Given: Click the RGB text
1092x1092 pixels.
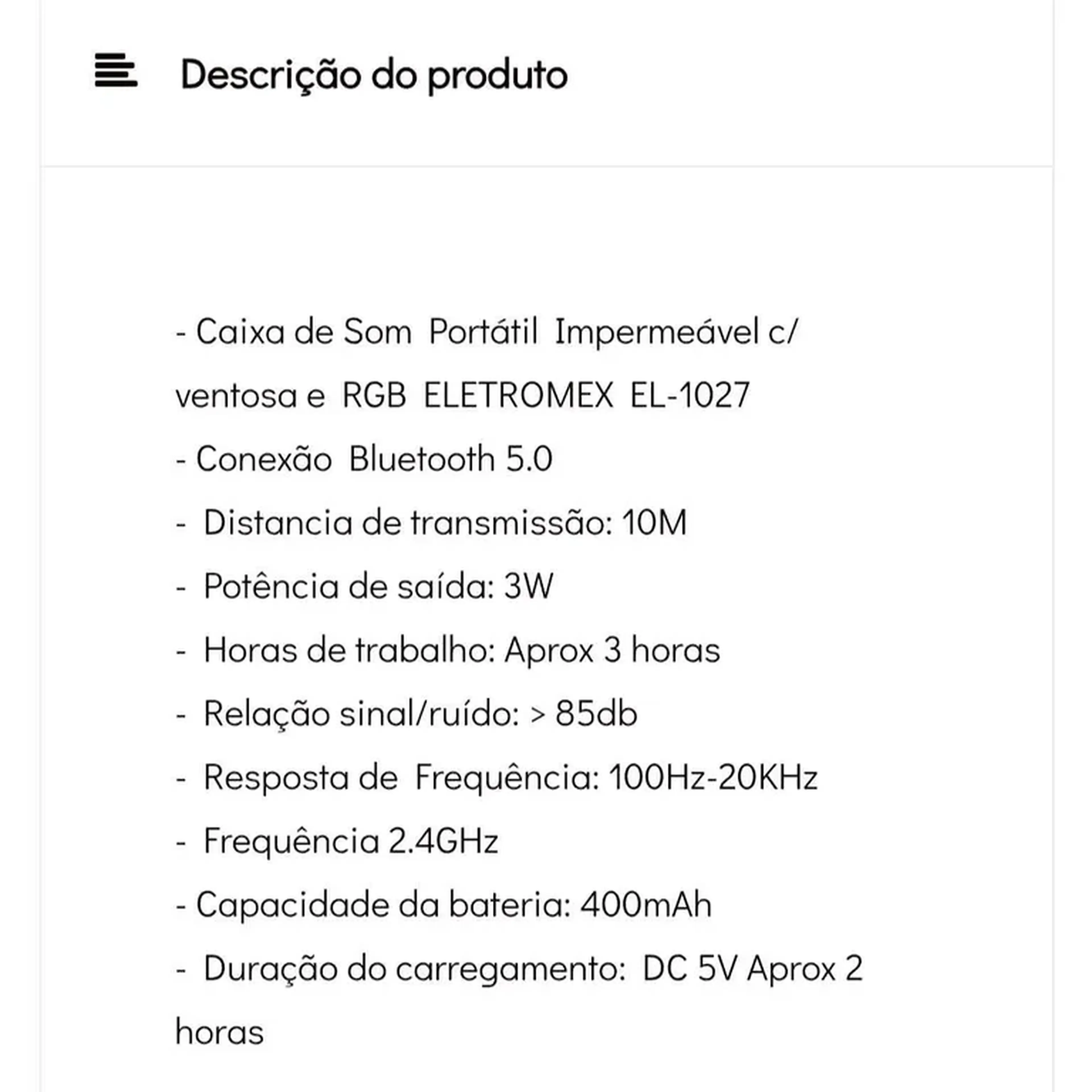Looking at the screenshot, I should click(x=374, y=395).
